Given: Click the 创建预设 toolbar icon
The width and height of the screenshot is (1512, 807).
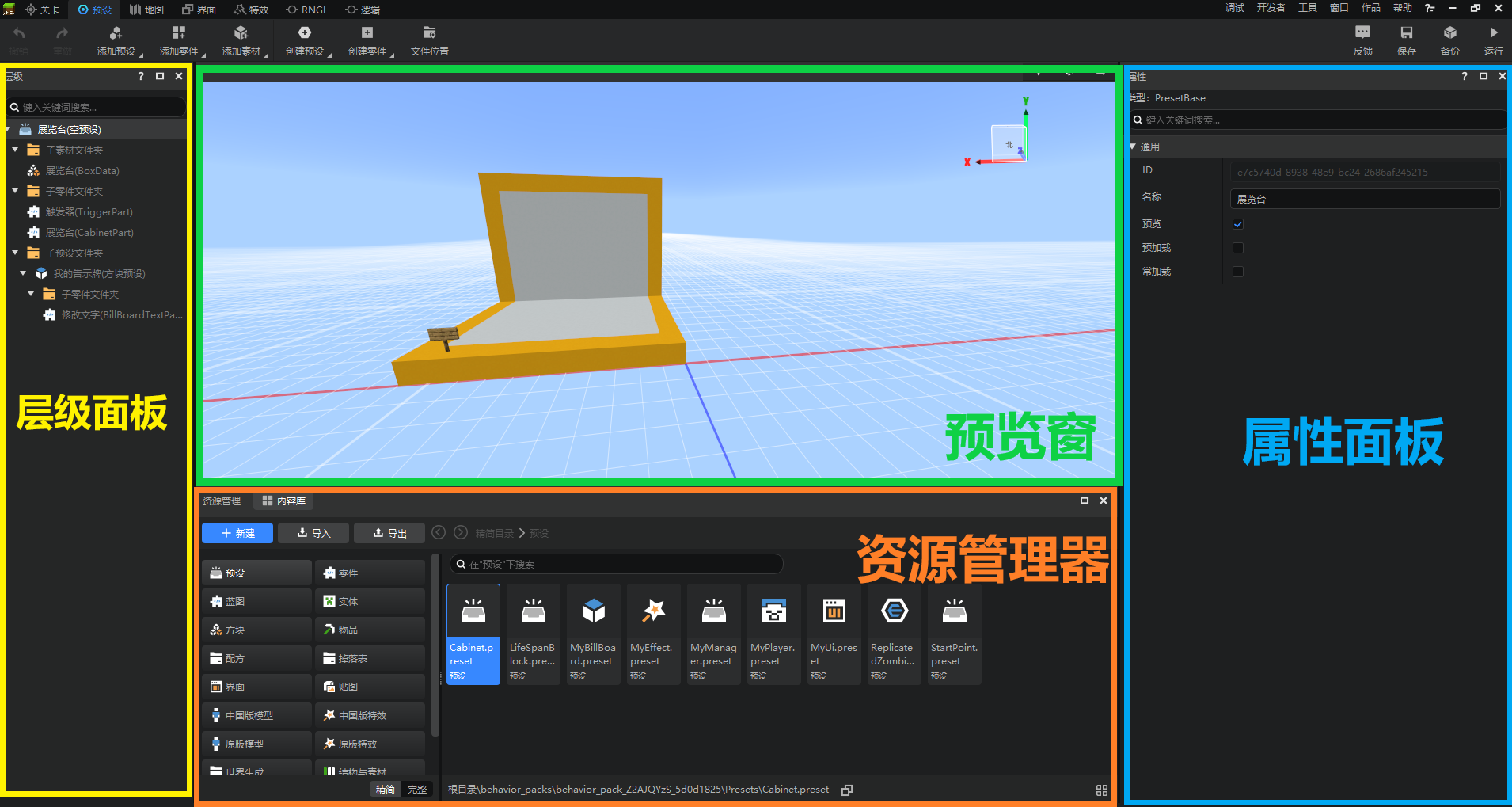Looking at the screenshot, I should (x=304, y=32).
